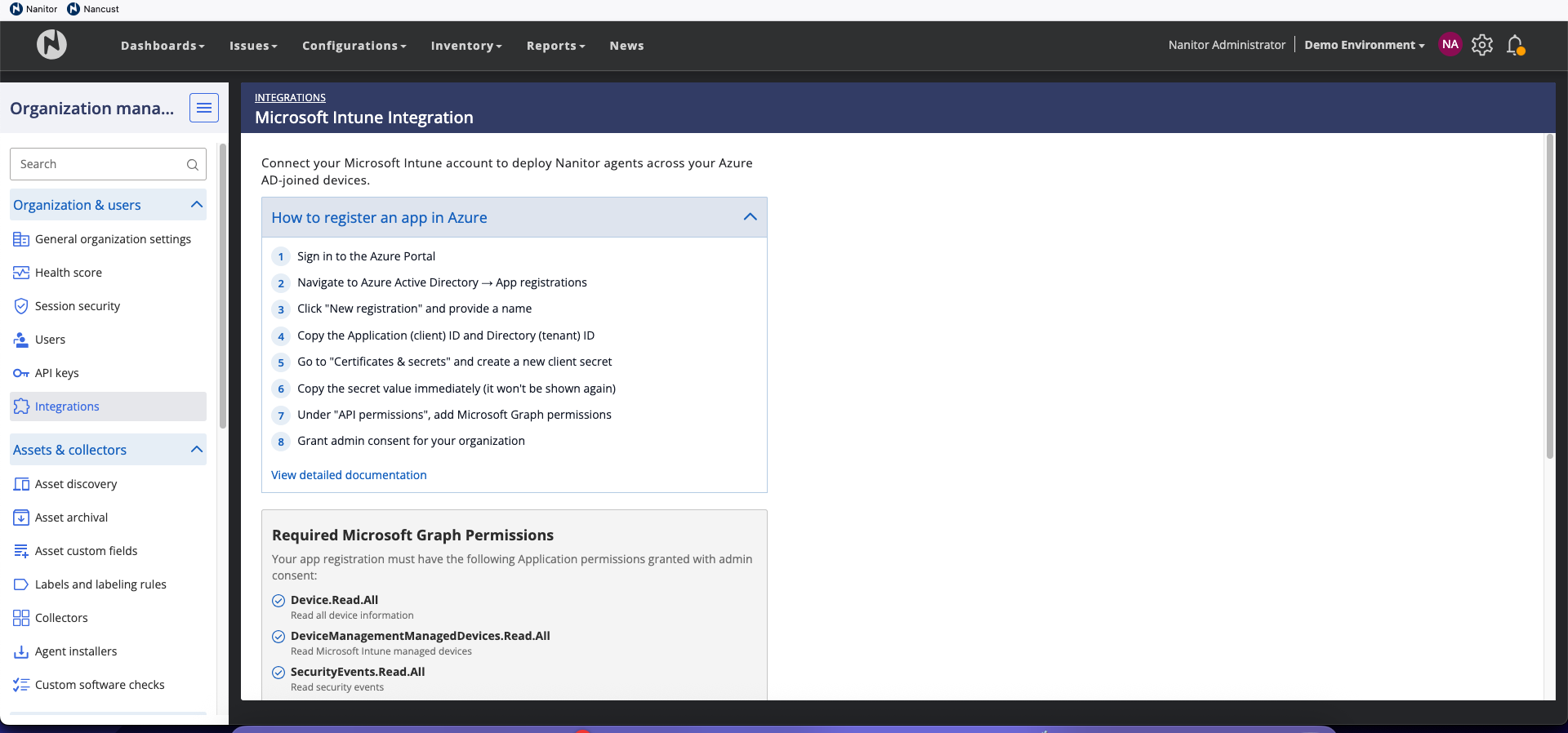Open the Dashboards menu

pos(163,46)
